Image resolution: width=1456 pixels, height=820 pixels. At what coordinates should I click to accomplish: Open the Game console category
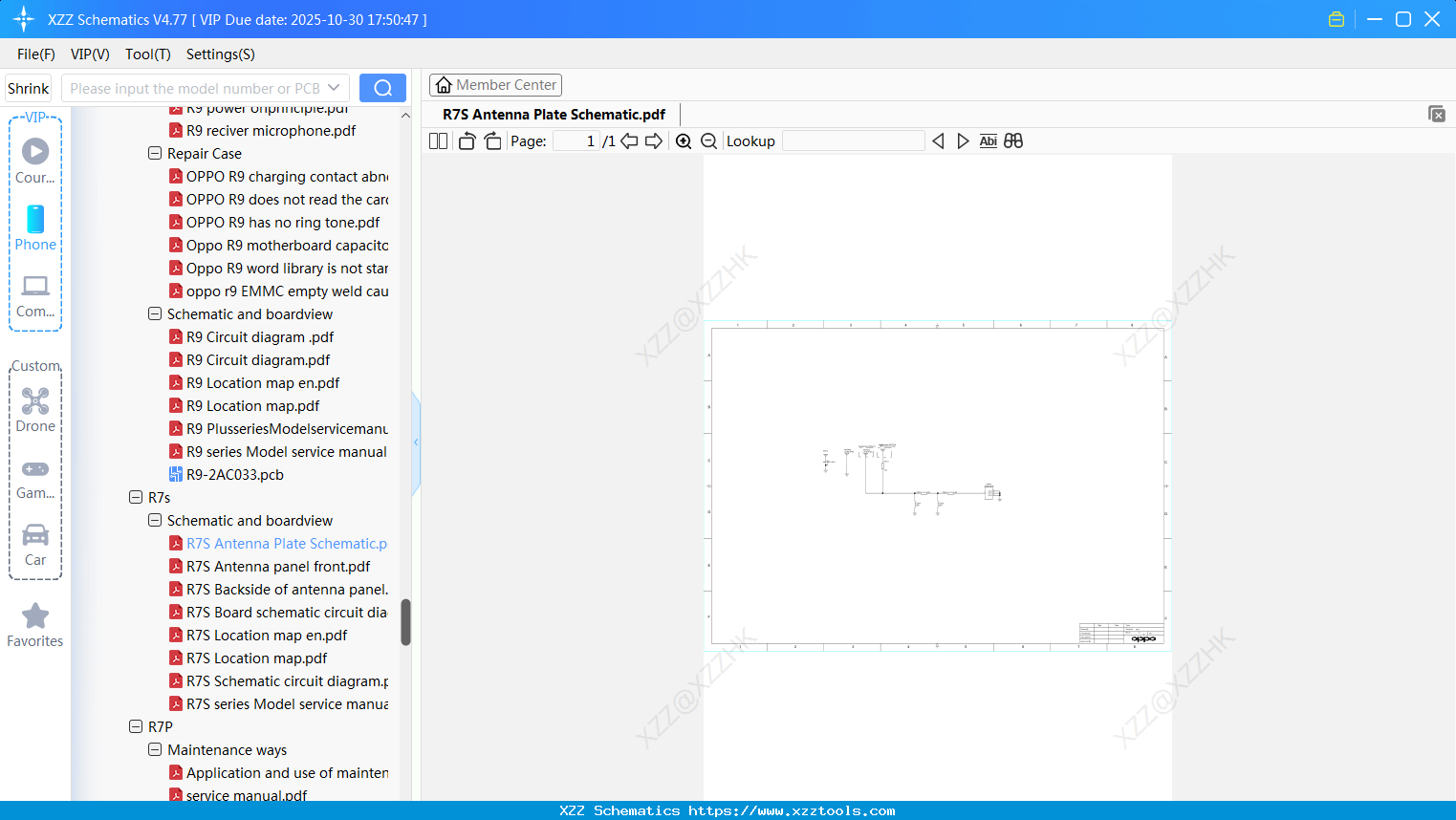point(35,479)
